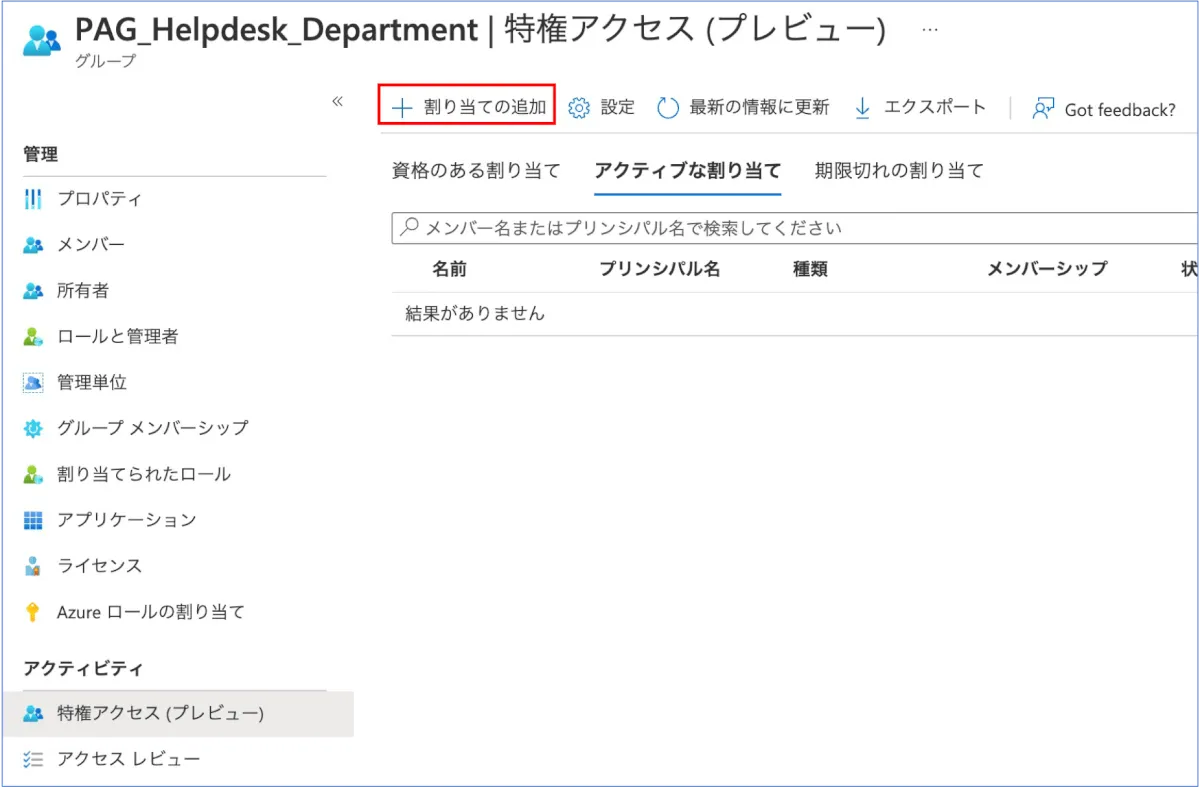
Task: Open 設定 via the gear icon
Action: coord(579,108)
